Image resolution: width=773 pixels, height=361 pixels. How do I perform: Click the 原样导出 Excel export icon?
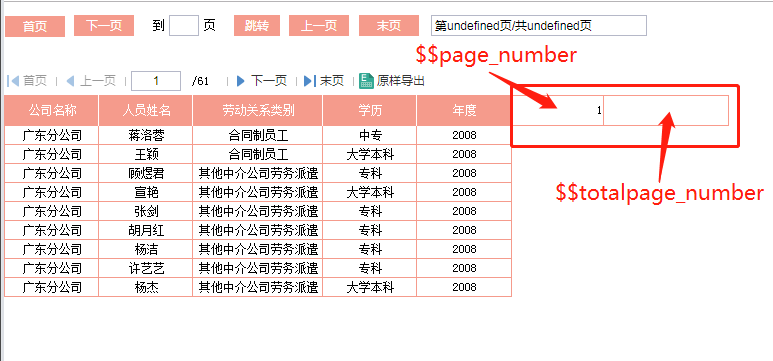(366, 81)
